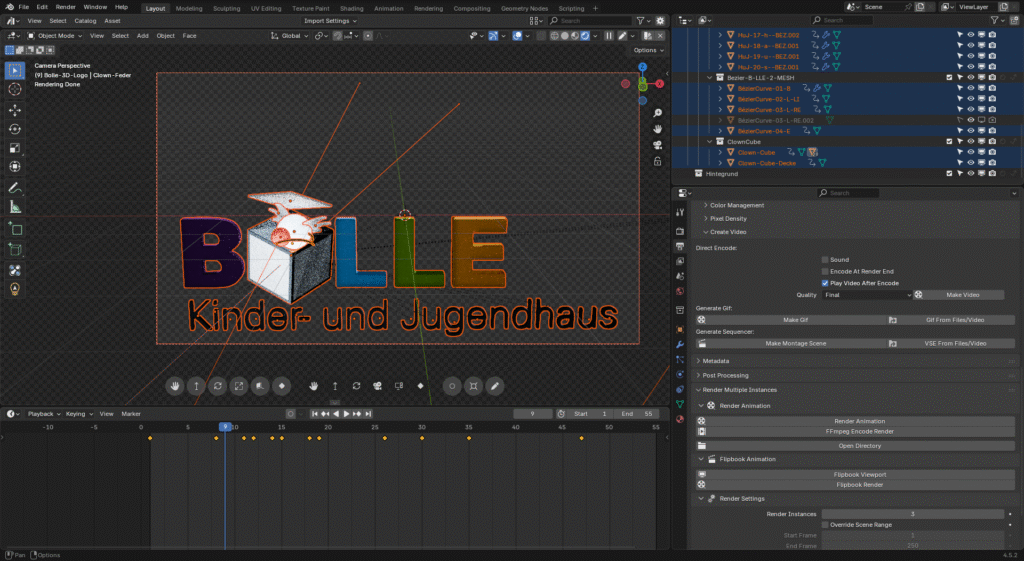The width and height of the screenshot is (1024, 561).
Task: Click the Make Video button
Action: coord(959,295)
